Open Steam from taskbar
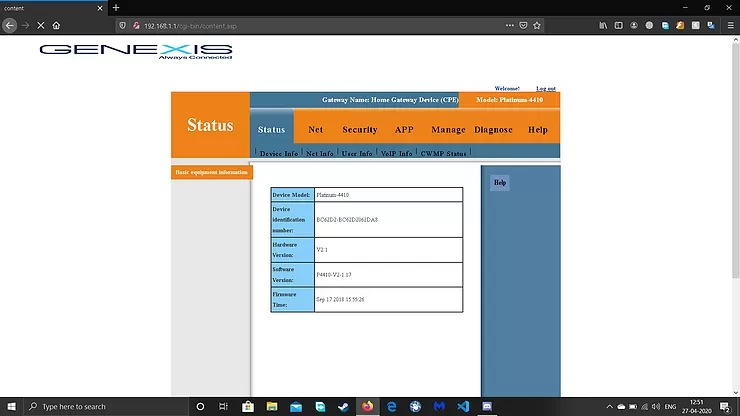Viewport: 740px width, 416px height. (344, 407)
